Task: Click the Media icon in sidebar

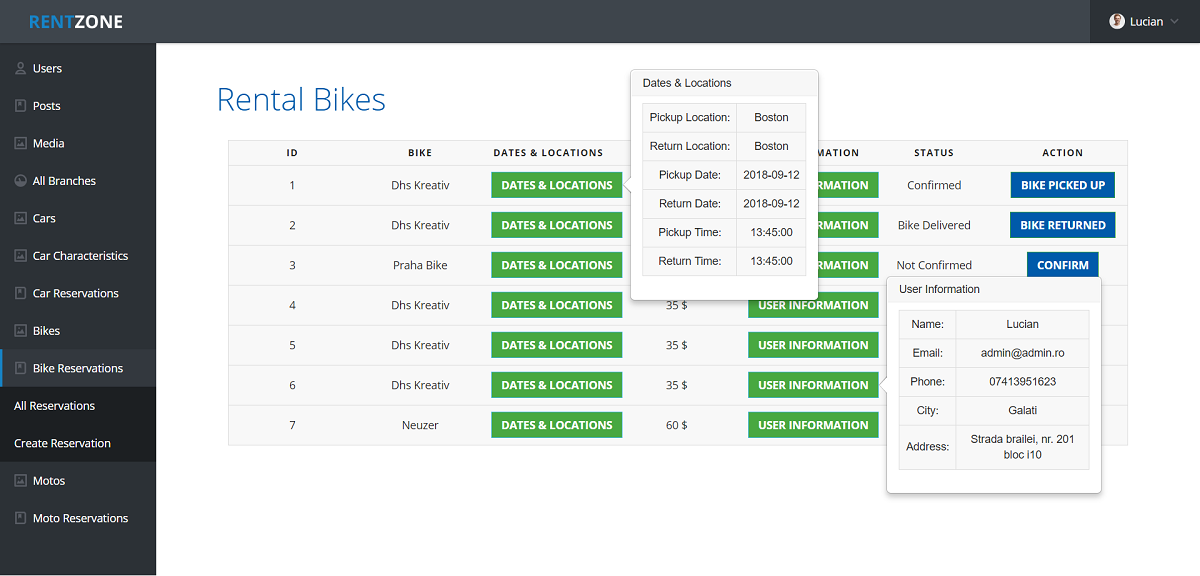Action: 20,144
